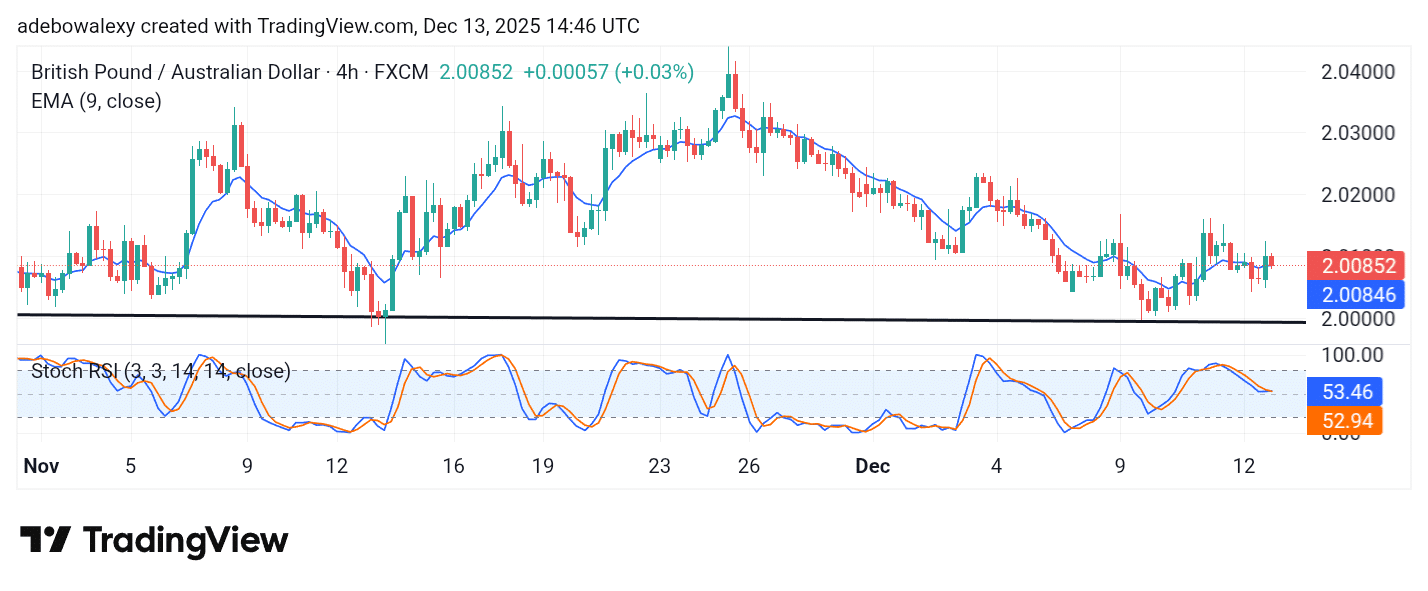Click the TradingView wordmark link
The width and height of the screenshot is (1428, 591).
click(185, 540)
